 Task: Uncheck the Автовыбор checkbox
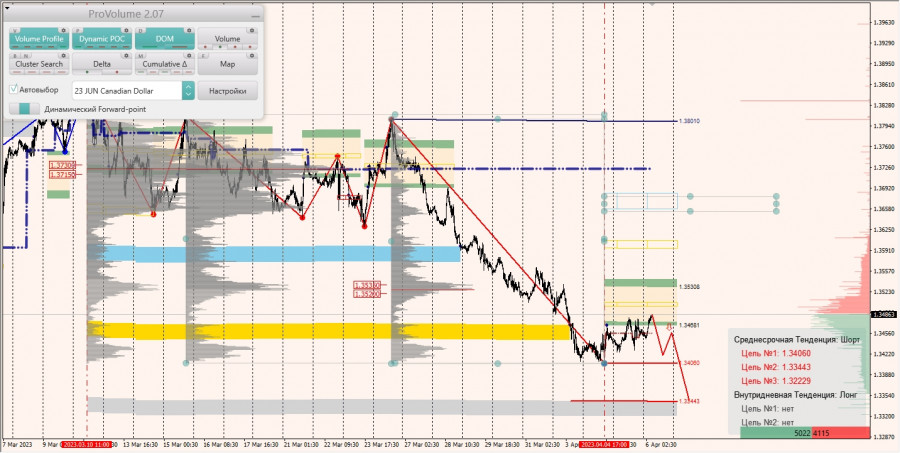click(13, 90)
